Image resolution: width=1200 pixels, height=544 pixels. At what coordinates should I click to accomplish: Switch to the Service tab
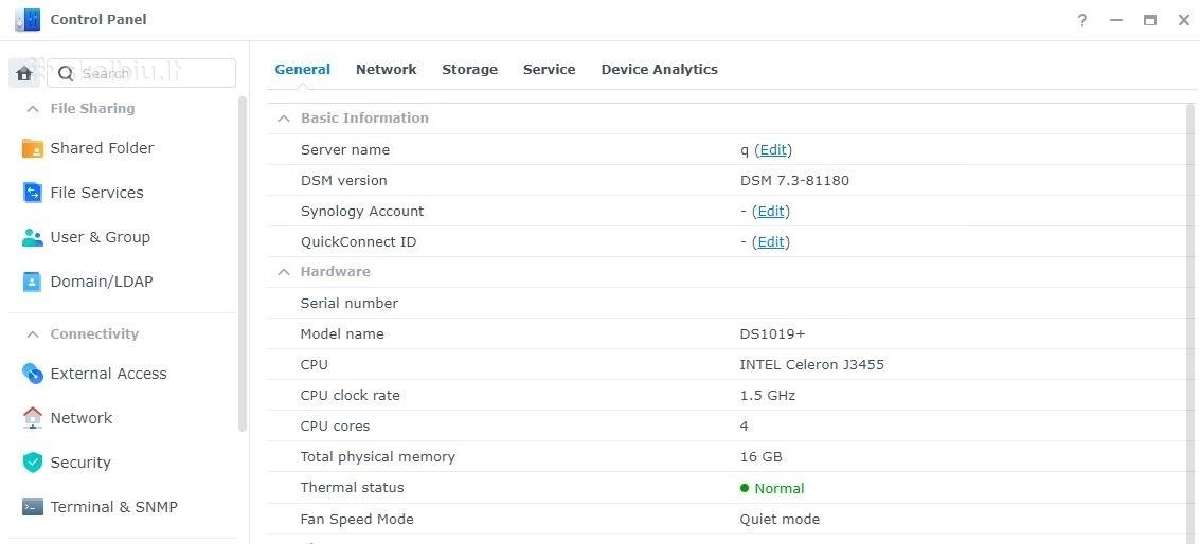coord(549,69)
